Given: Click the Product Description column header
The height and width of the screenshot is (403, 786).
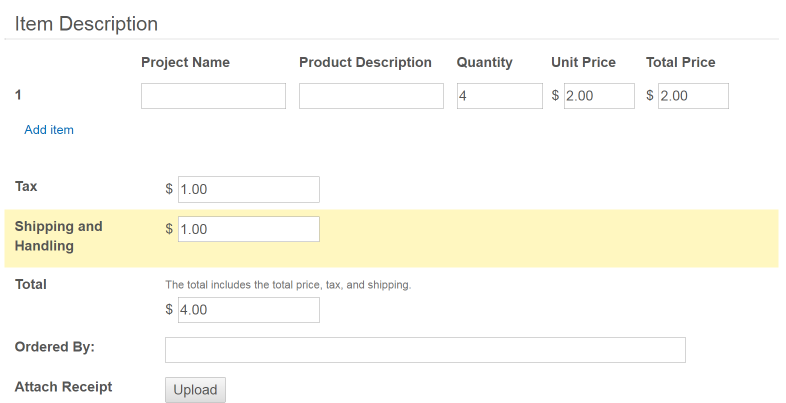Looking at the screenshot, I should (x=365, y=62).
